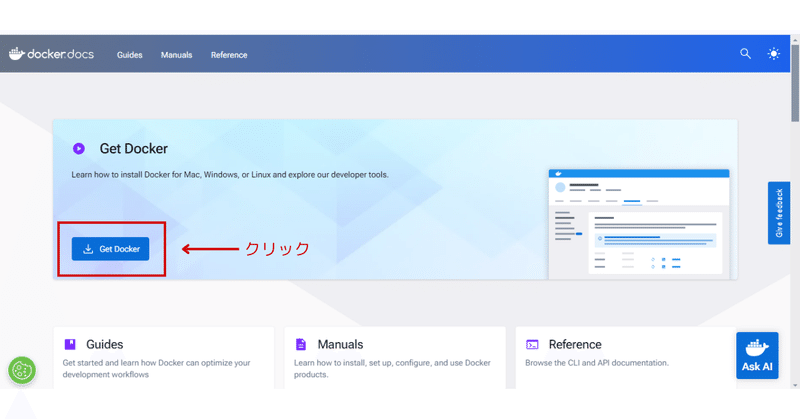Open the Guides card title
The height and width of the screenshot is (419, 800).
click(105, 344)
